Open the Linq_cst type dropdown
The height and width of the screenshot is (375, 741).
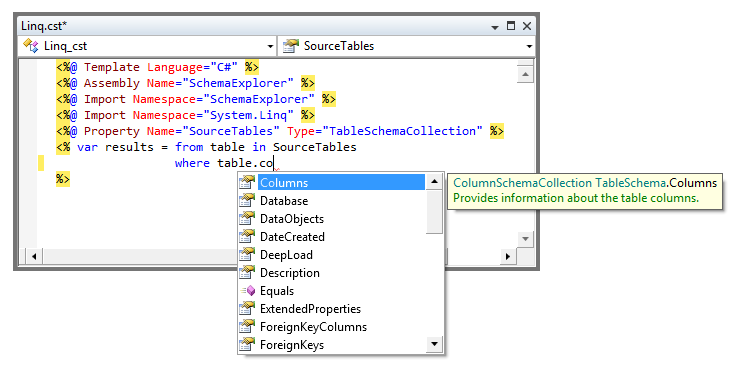coord(270,46)
